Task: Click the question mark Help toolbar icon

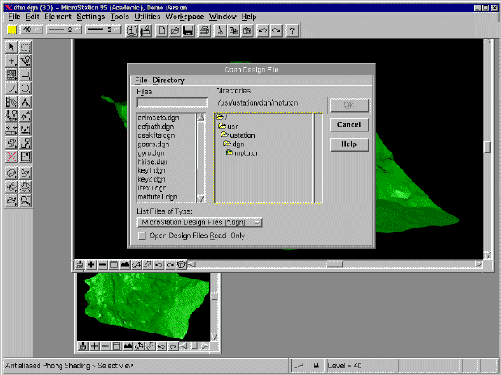Action: (x=292, y=31)
